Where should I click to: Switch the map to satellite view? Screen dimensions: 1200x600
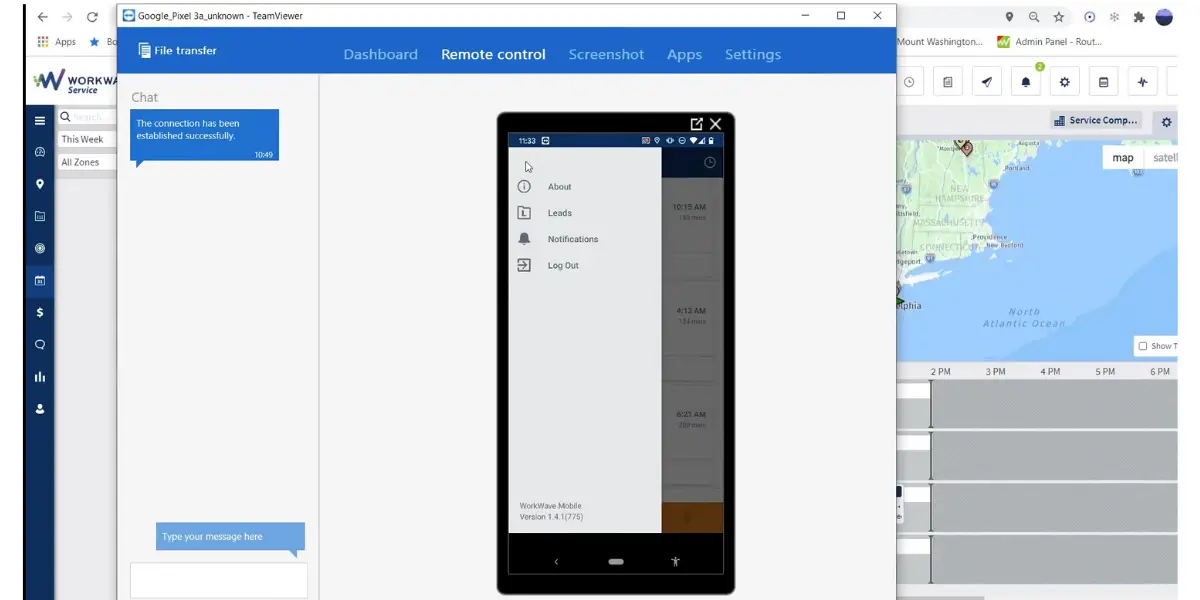[x=1164, y=158]
